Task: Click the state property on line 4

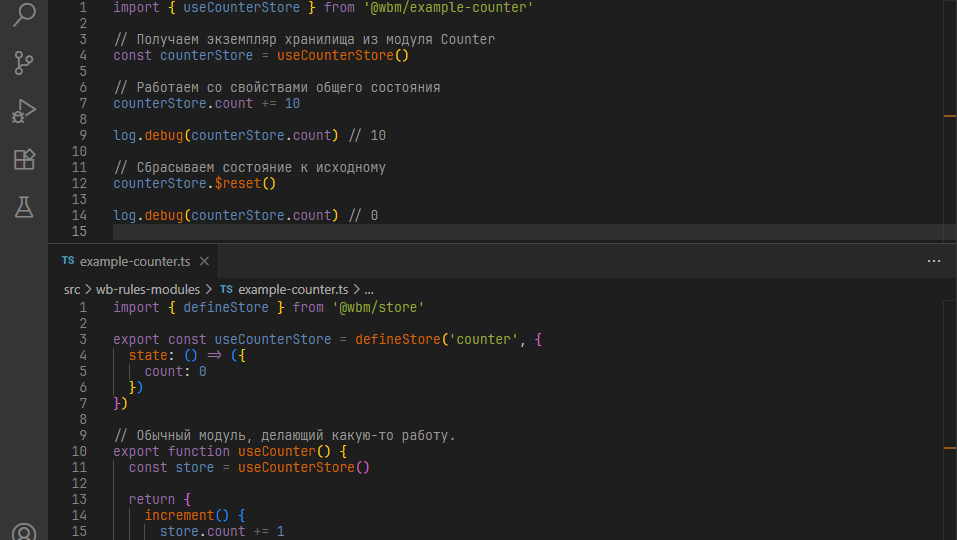Action: [x=148, y=356]
